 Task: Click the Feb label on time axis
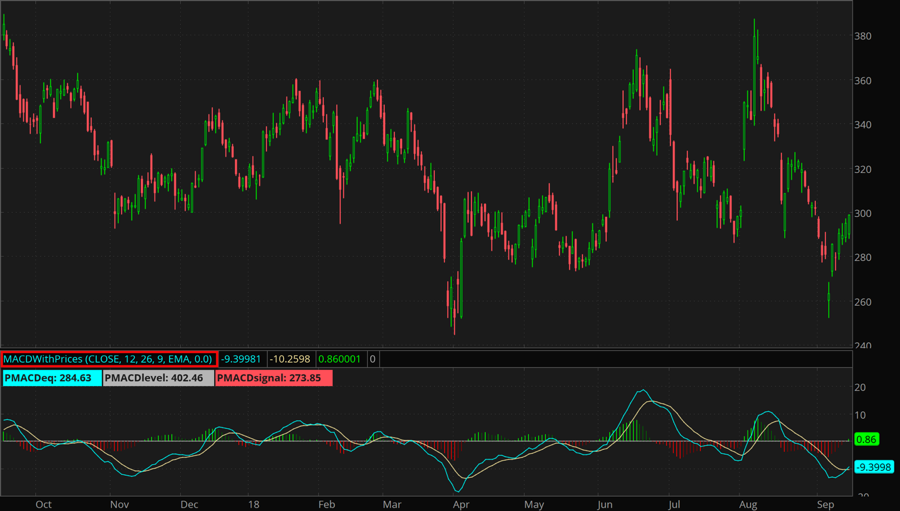pyautogui.click(x=327, y=504)
